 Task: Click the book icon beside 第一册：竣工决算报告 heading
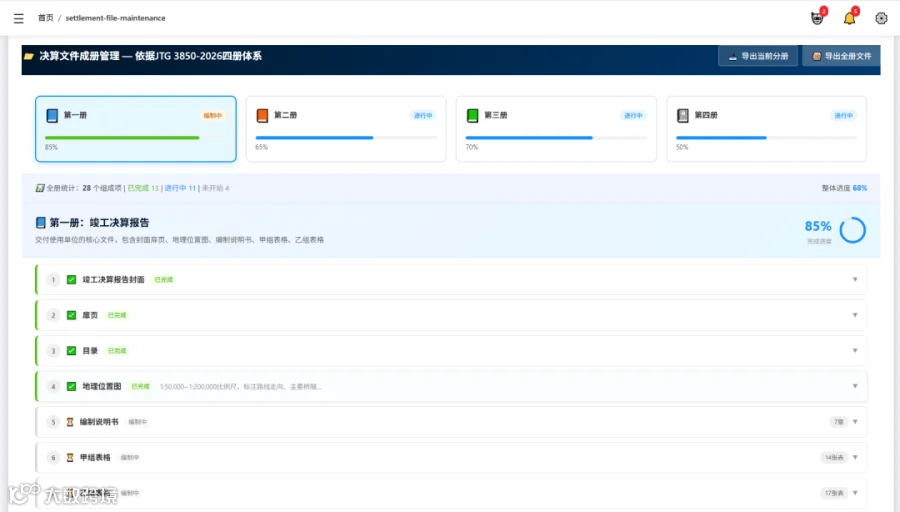click(x=41, y=222)
